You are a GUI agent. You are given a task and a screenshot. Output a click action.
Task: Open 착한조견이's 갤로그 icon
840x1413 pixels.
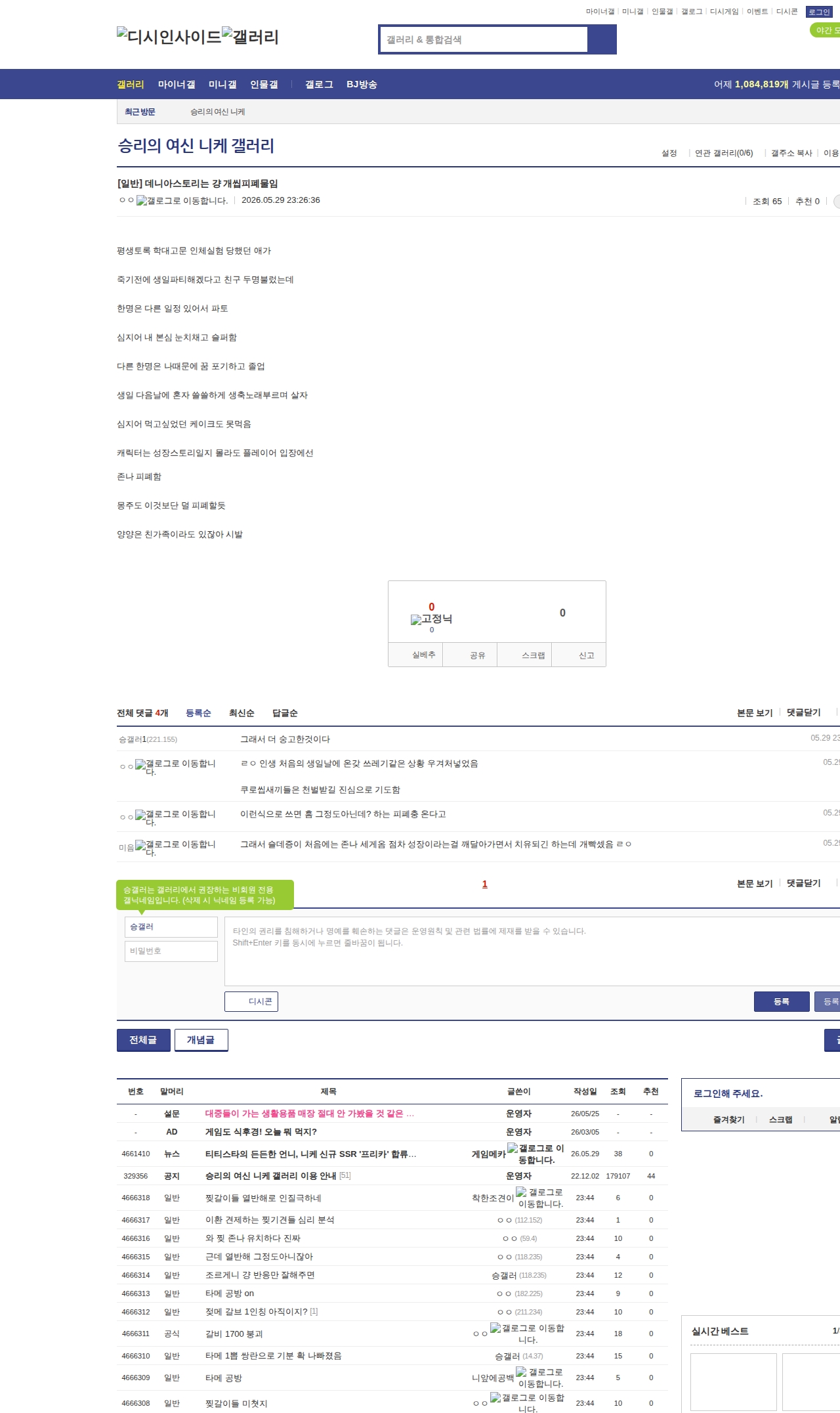point(540,1198)
